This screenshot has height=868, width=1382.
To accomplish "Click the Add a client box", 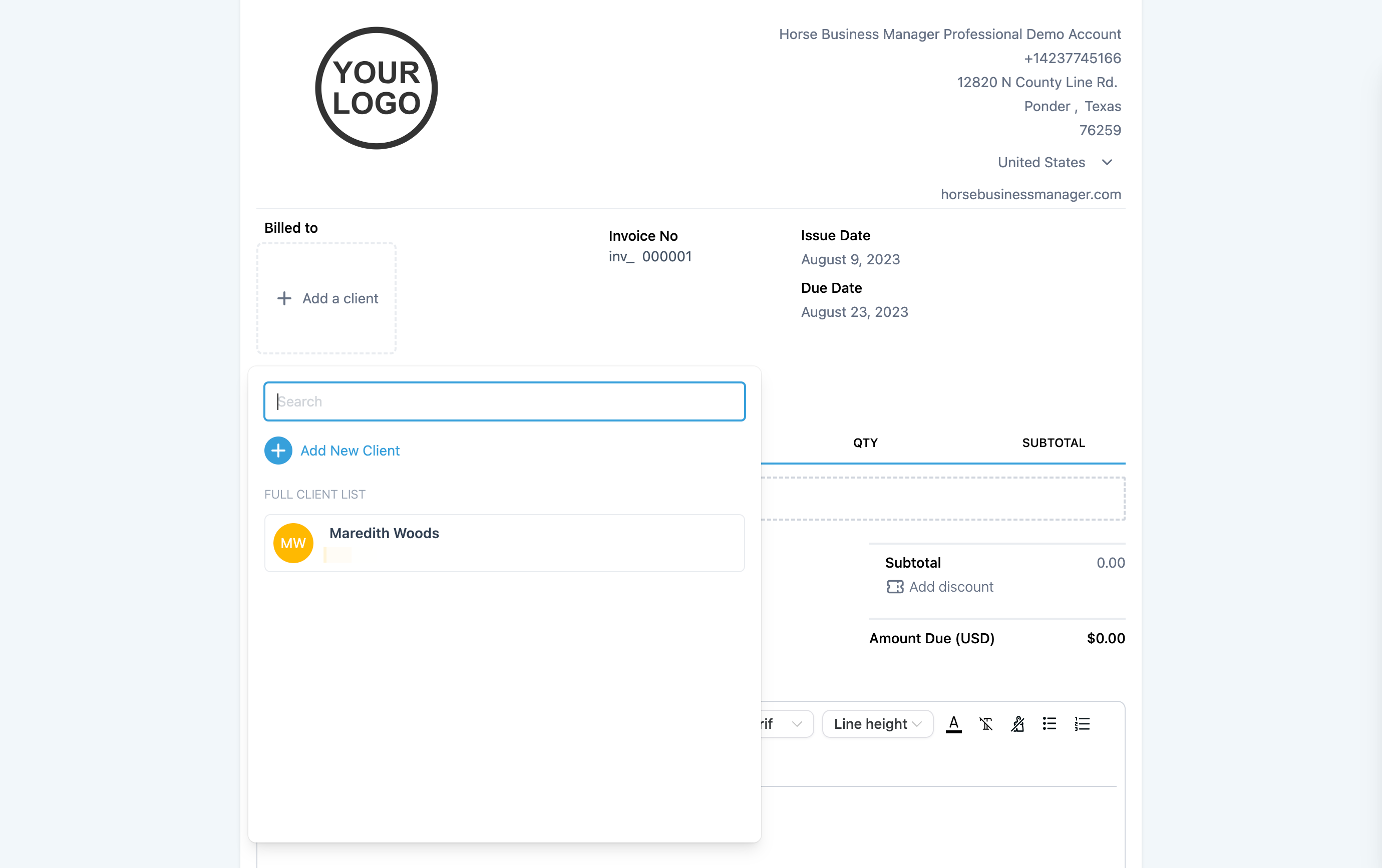I will pyautogui.click(x=326, y=298).
